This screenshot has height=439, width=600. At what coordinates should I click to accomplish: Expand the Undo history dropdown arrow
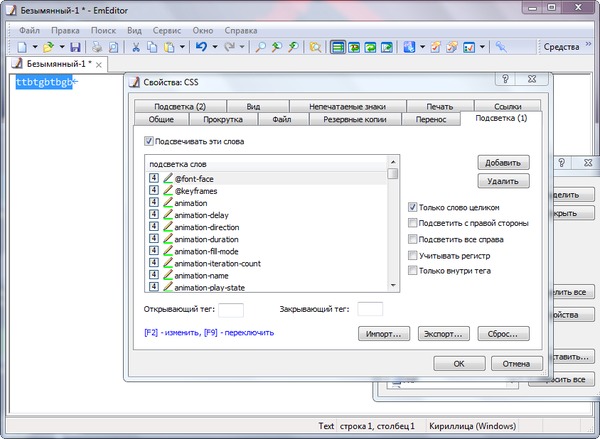(216, 47)
